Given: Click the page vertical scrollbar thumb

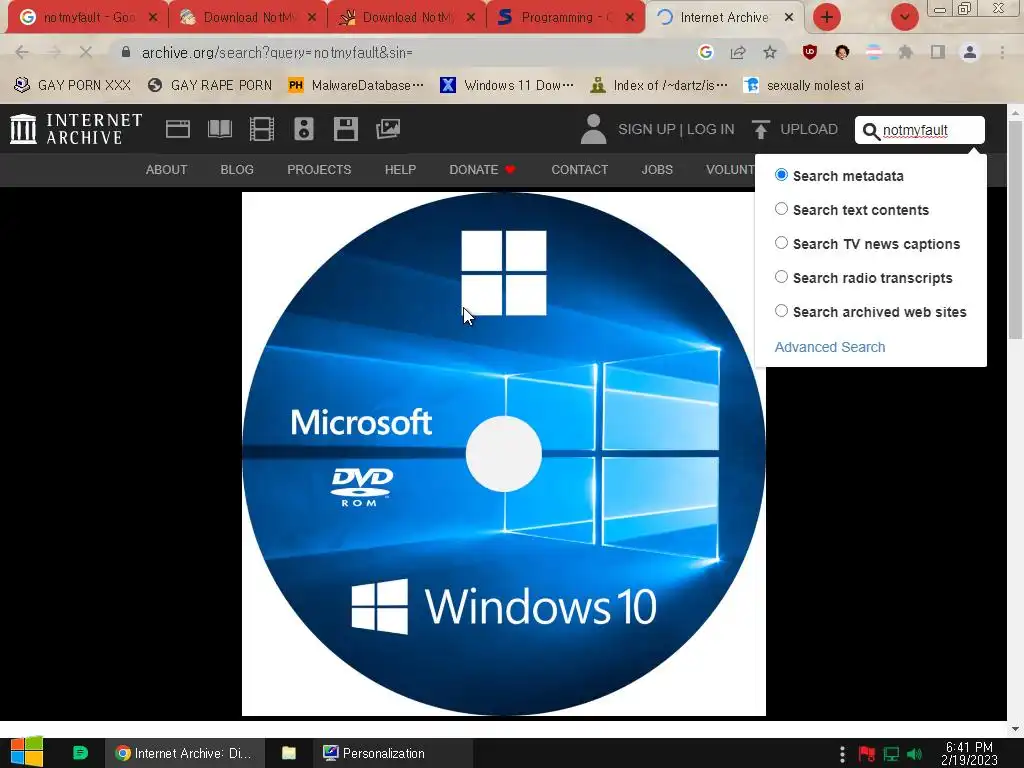Looking at the screenshot, I should pyautogui.click(x=1016, y=229).
